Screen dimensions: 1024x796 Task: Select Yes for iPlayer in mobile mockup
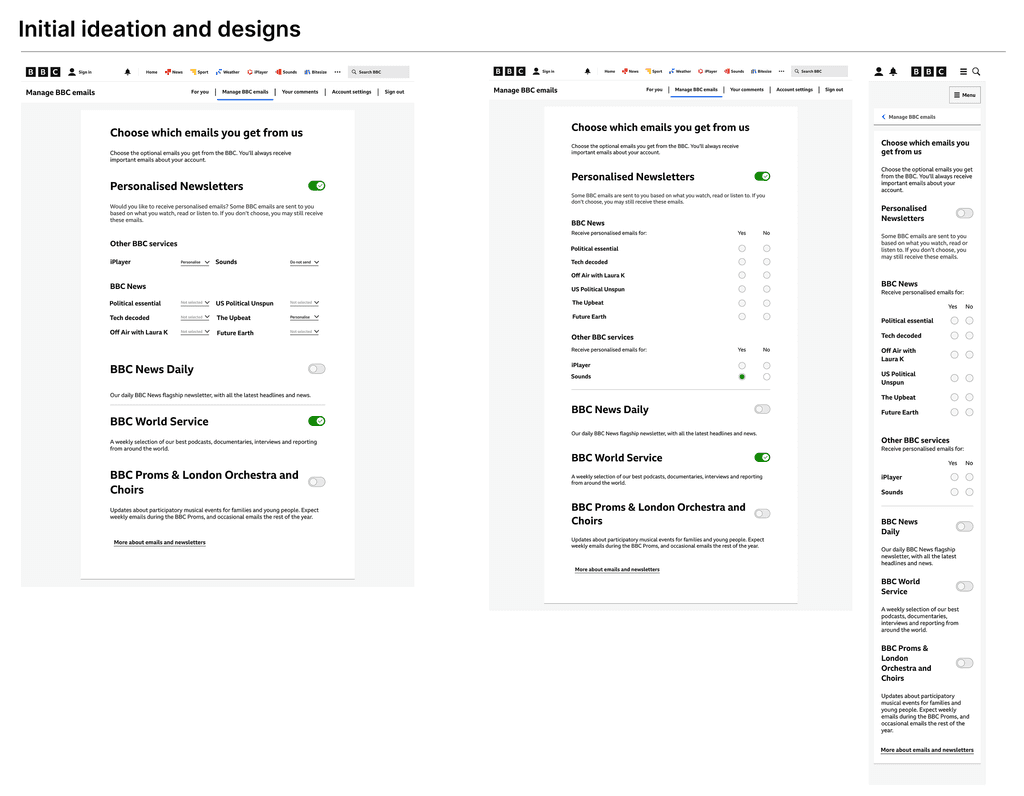955,477
